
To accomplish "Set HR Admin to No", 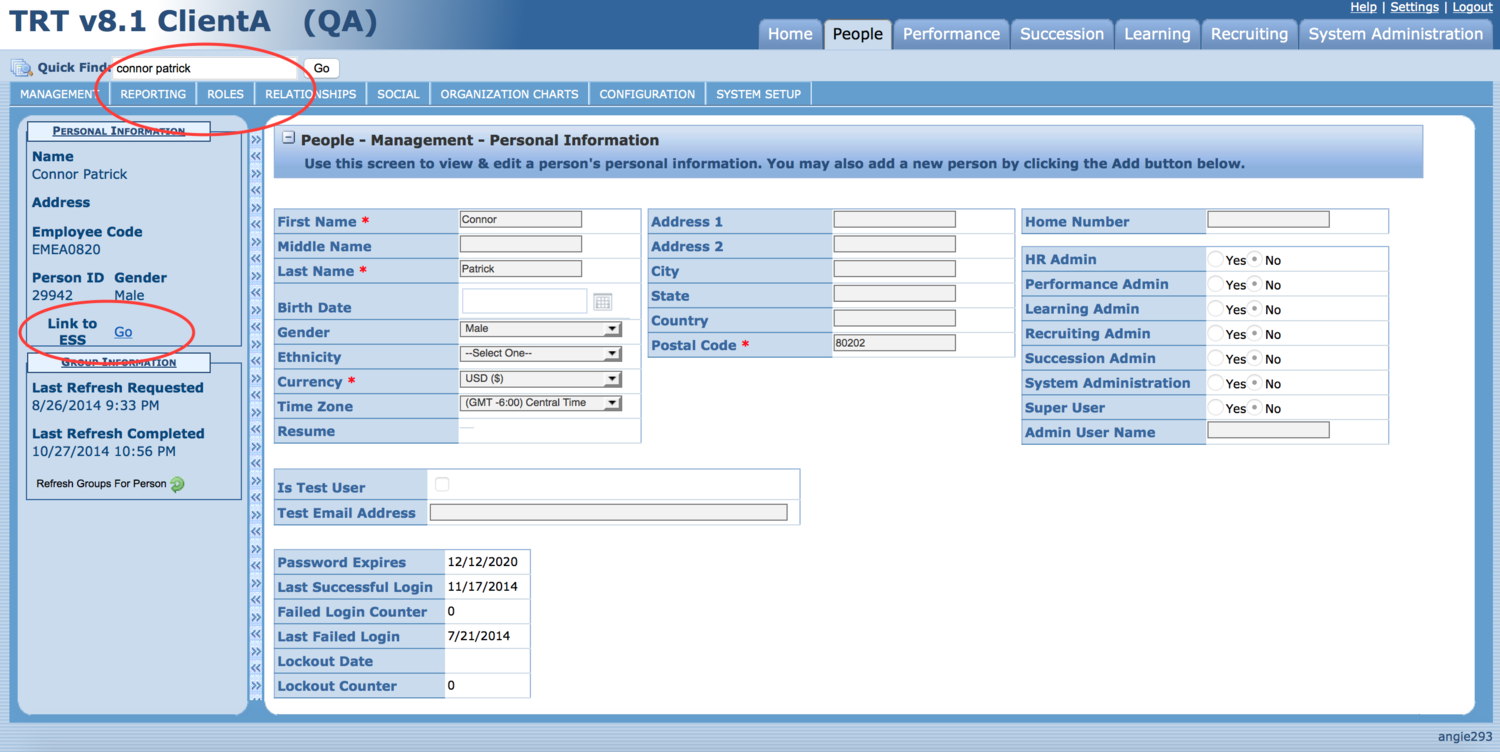I will (1254, 259).
